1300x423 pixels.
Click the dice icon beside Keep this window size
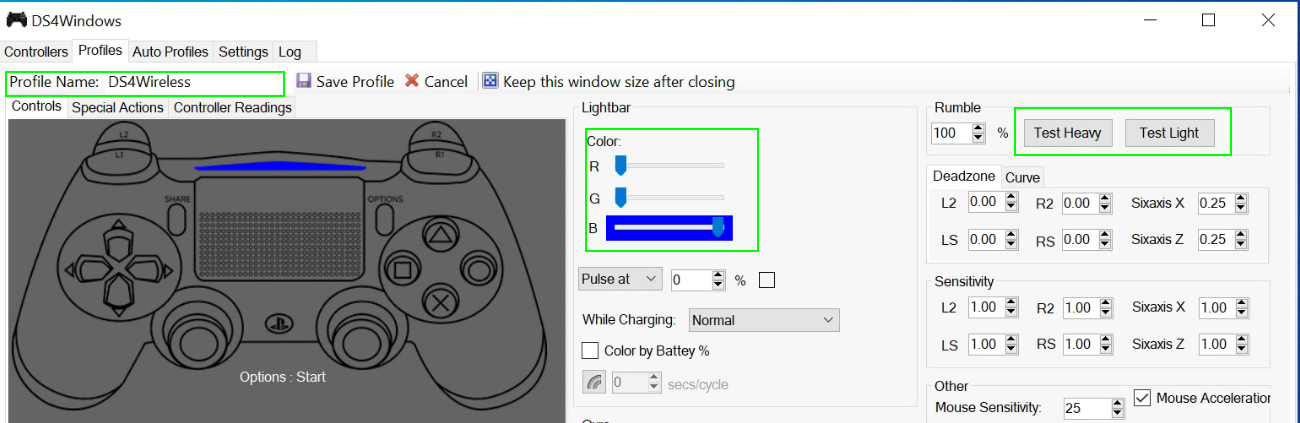point(490,81)
